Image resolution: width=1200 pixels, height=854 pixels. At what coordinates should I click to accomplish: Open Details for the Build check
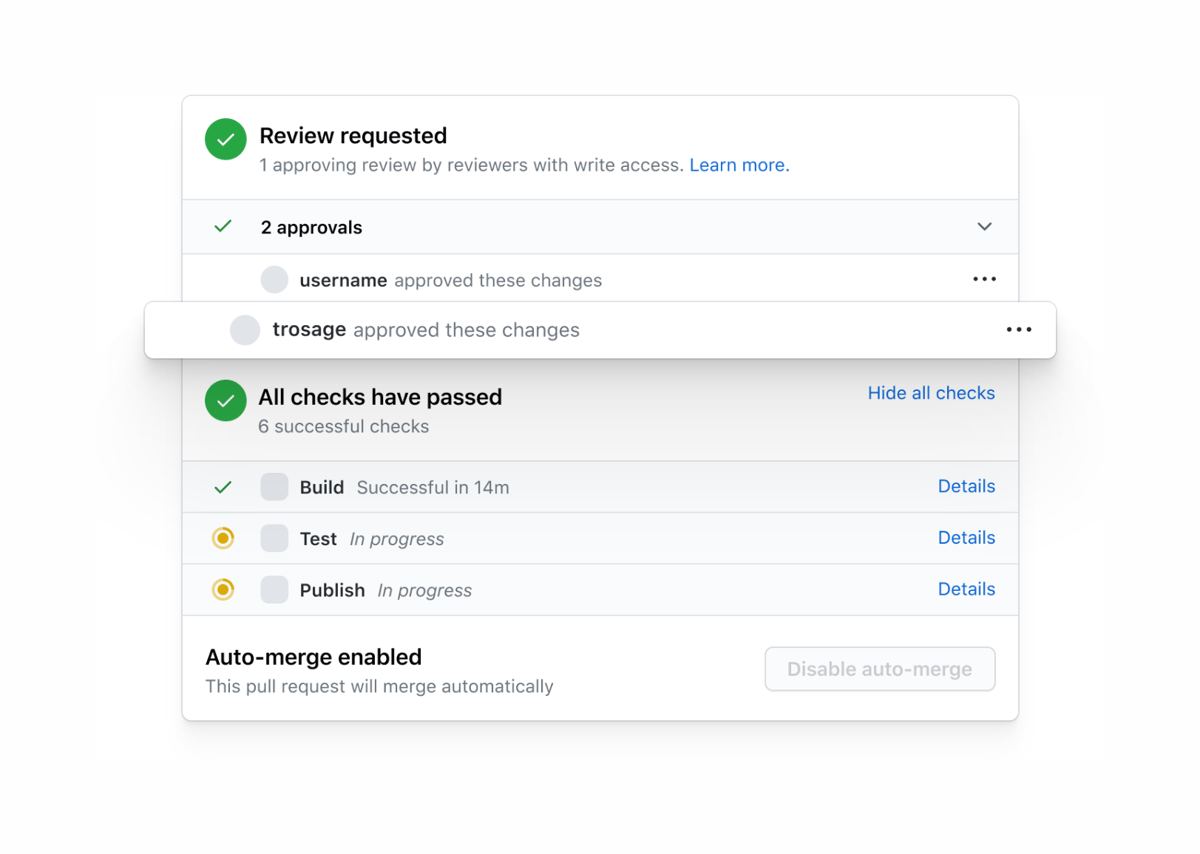pyautogui.click(x=966, y=486)
